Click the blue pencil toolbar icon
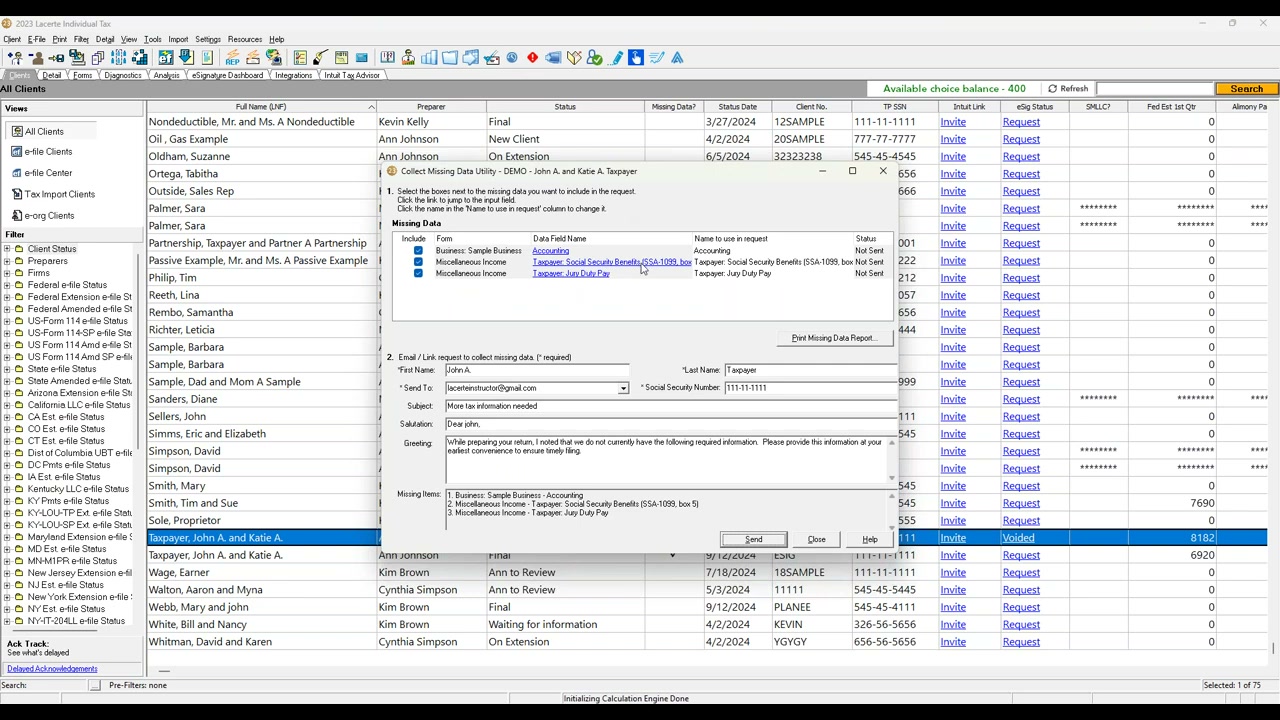Viewport: 1280px width, 720px height. click(616, 58)
